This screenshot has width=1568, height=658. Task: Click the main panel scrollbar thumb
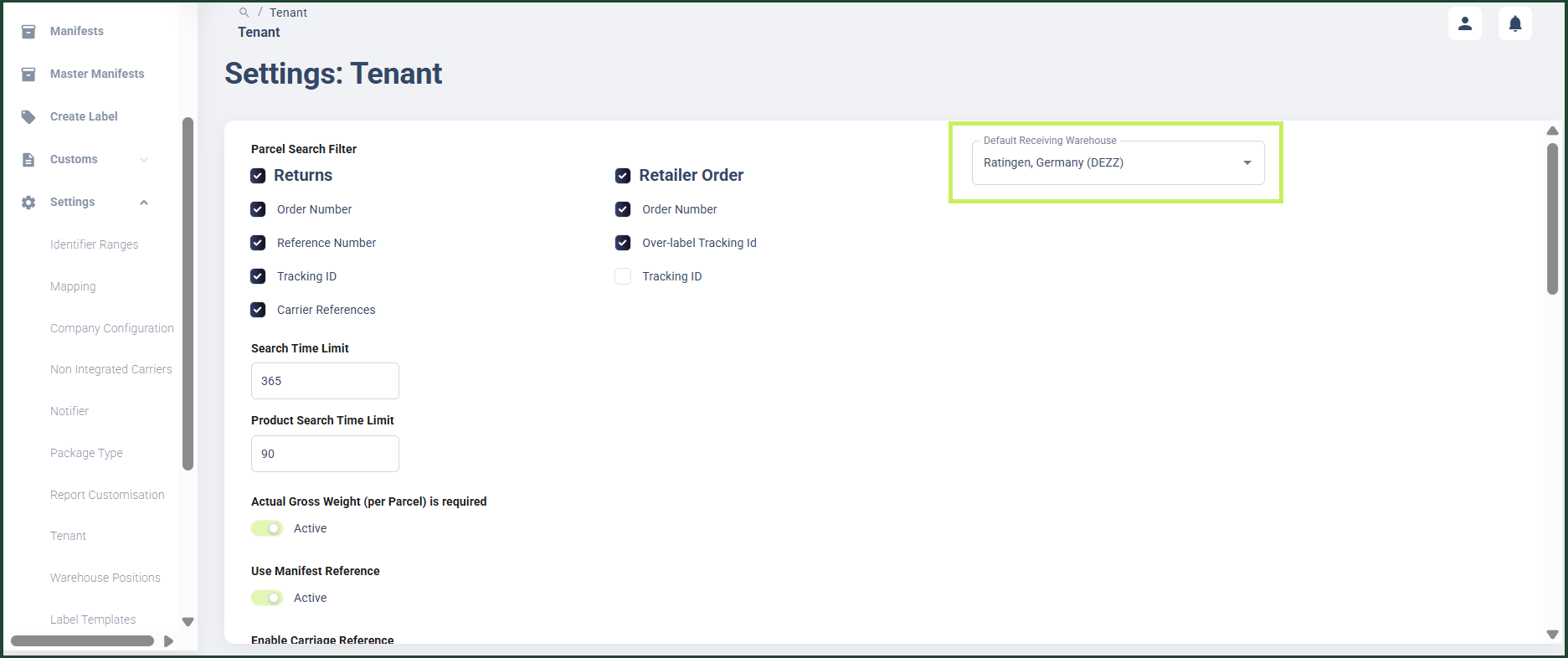(x=1552, y=218)
